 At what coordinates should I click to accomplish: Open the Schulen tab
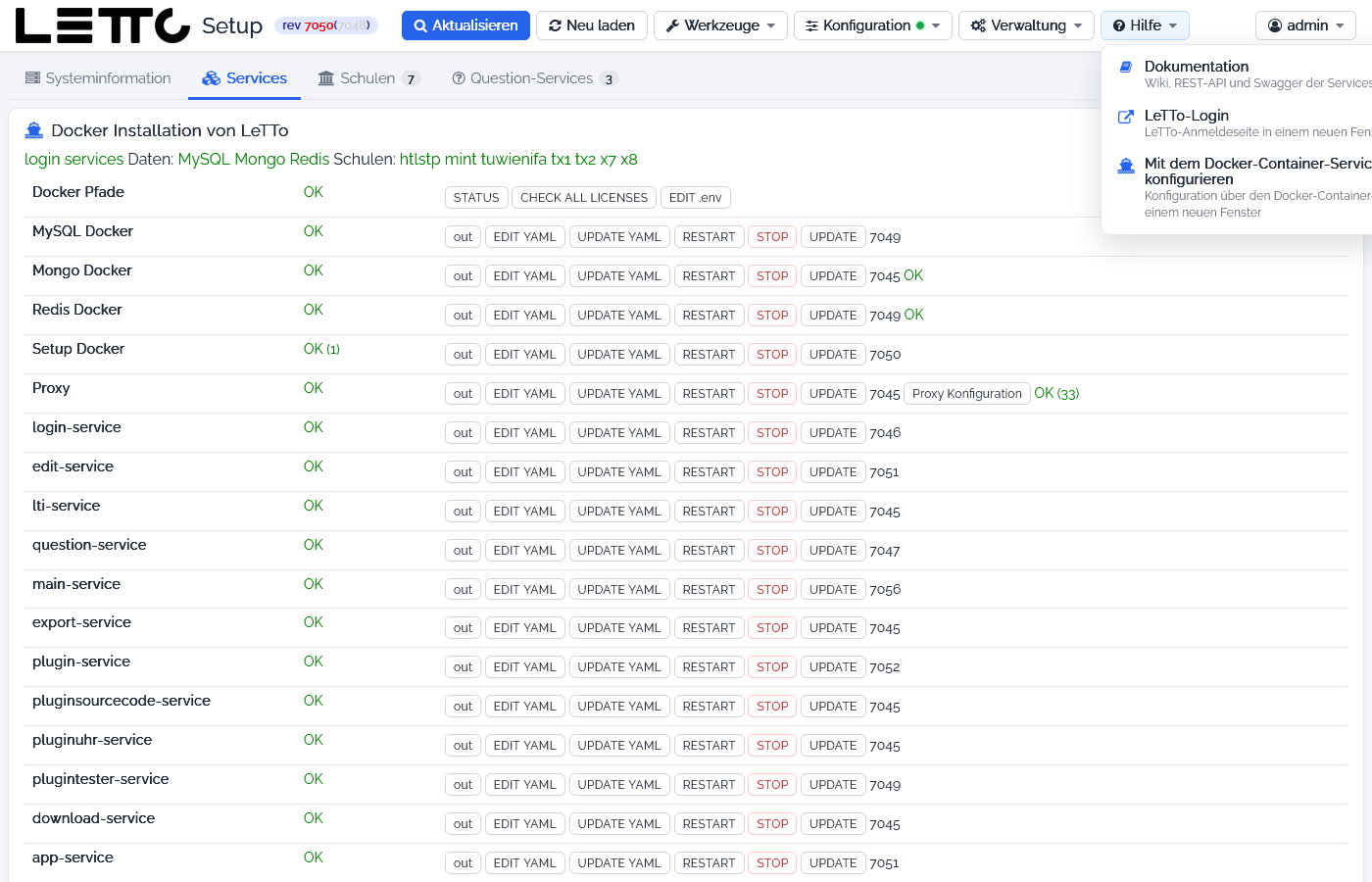[x=368, y=78]
